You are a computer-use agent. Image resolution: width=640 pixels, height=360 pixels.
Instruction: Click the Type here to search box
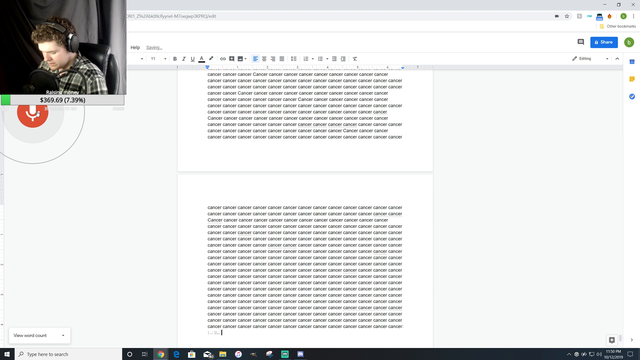(69, 354)
